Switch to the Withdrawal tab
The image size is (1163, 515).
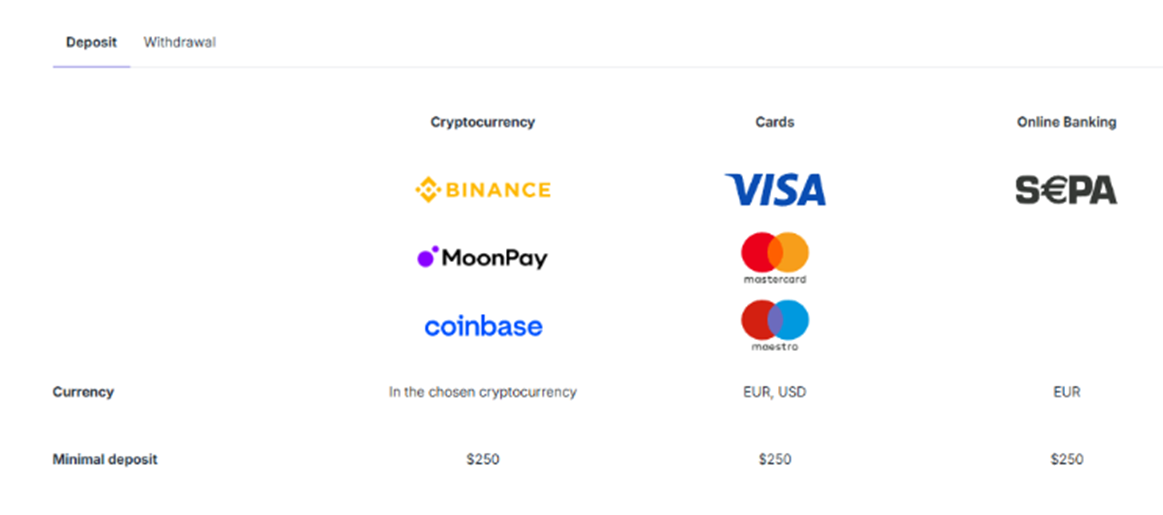point(180,42)
